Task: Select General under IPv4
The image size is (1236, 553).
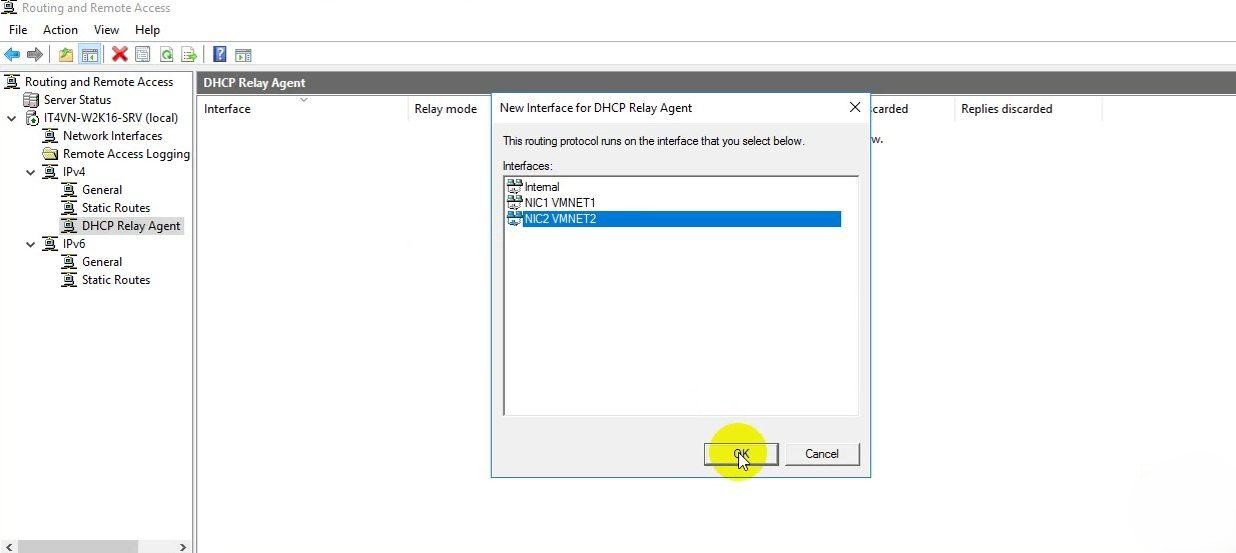Action: click(102, 190)
